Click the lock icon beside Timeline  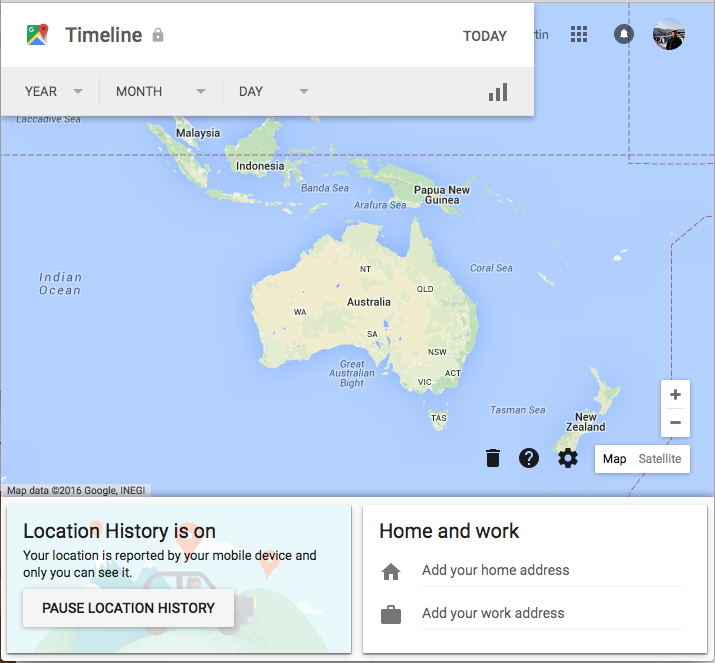(158, 35)
